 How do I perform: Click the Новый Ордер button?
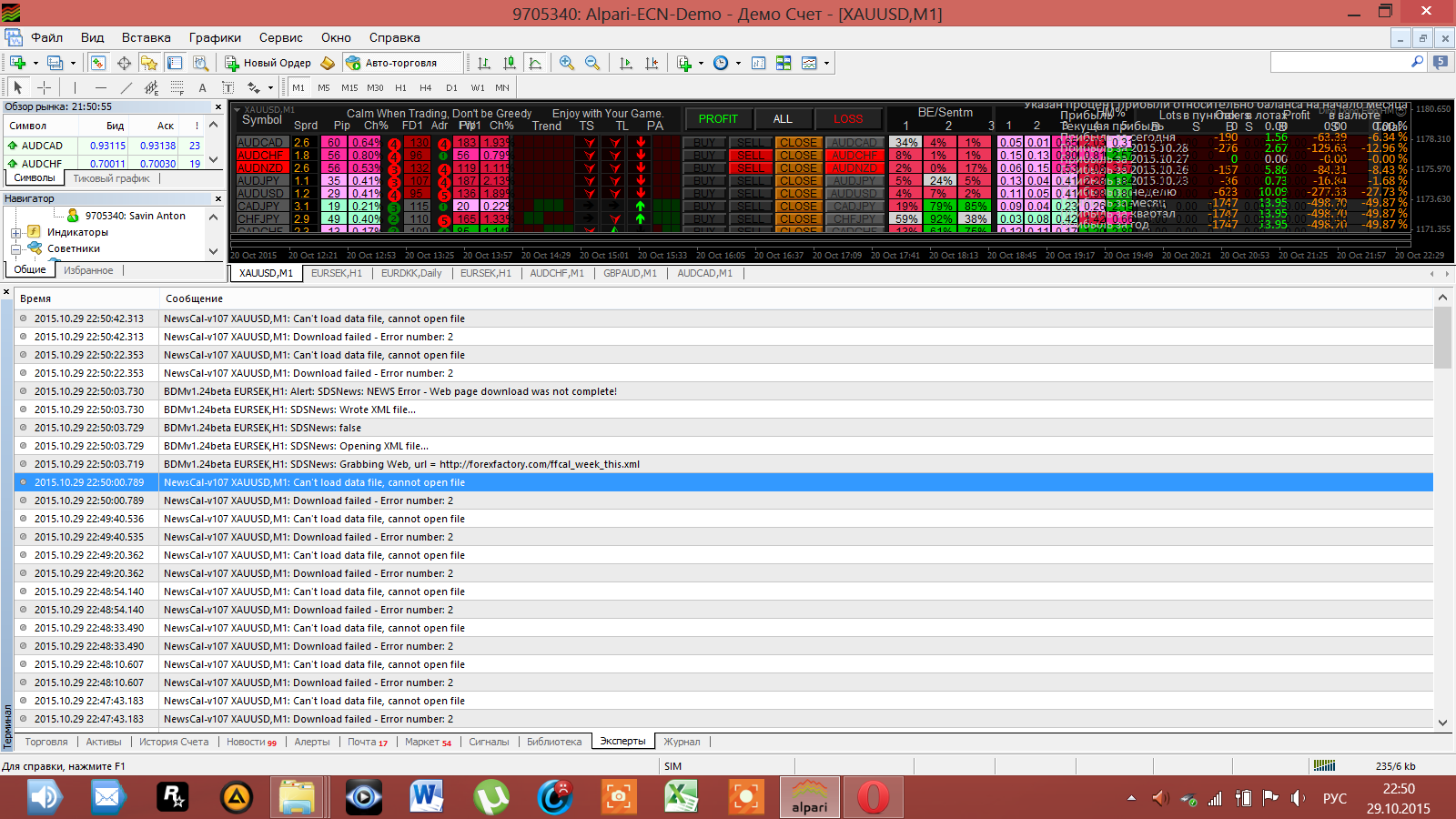pyautogui.click(x=268, y=63)
